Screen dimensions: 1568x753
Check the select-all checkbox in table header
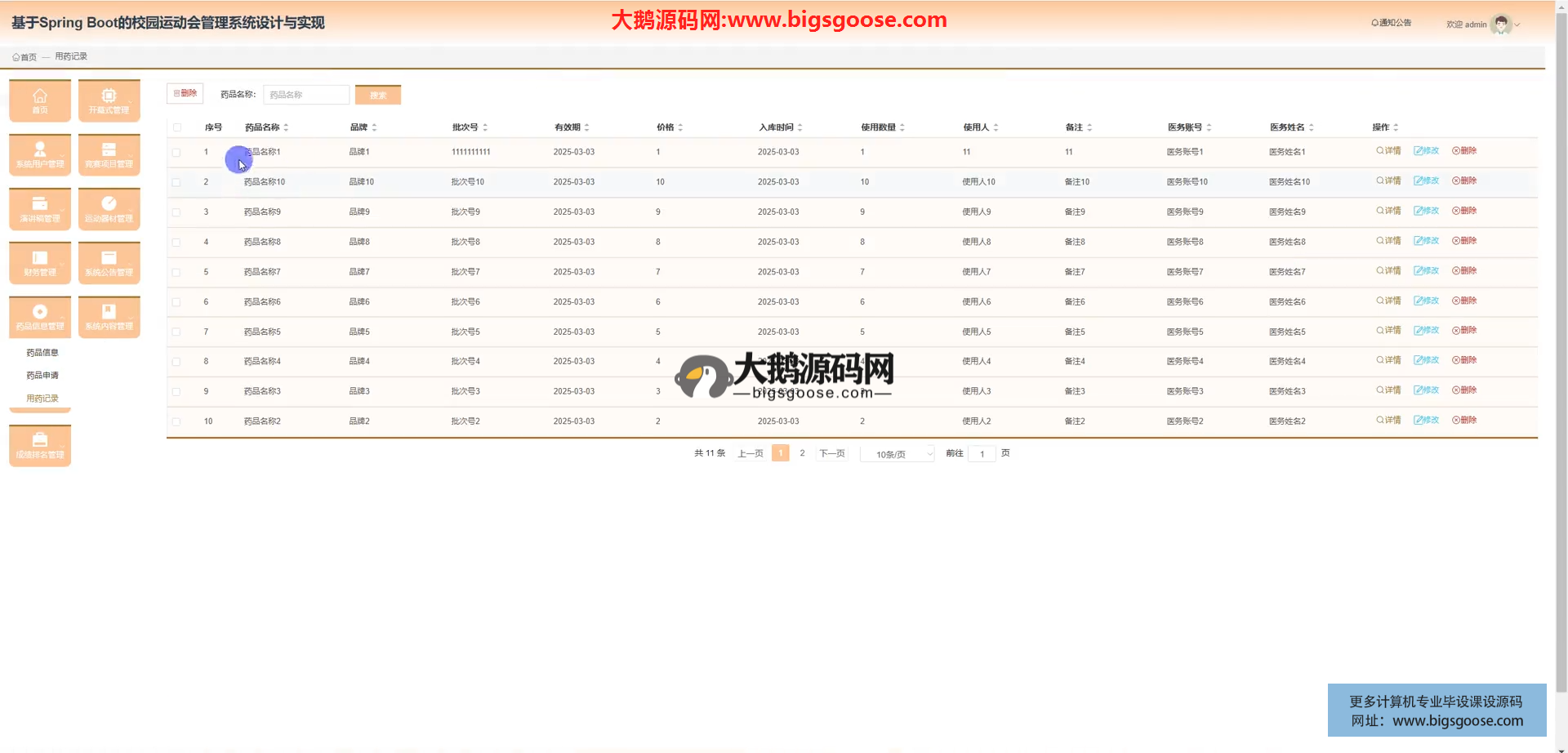click(x=177, y=127)
